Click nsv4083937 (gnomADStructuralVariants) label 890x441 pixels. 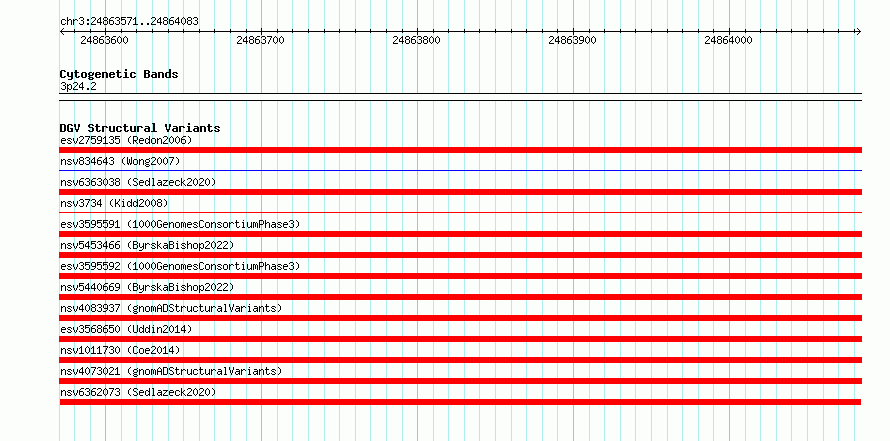click(171, 308)
